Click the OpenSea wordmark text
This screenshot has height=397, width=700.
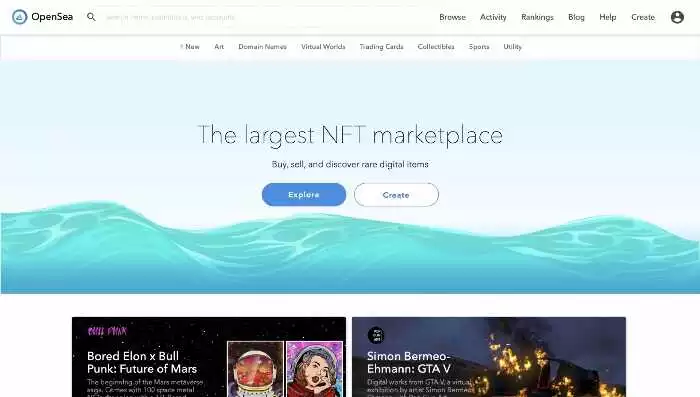52,17
